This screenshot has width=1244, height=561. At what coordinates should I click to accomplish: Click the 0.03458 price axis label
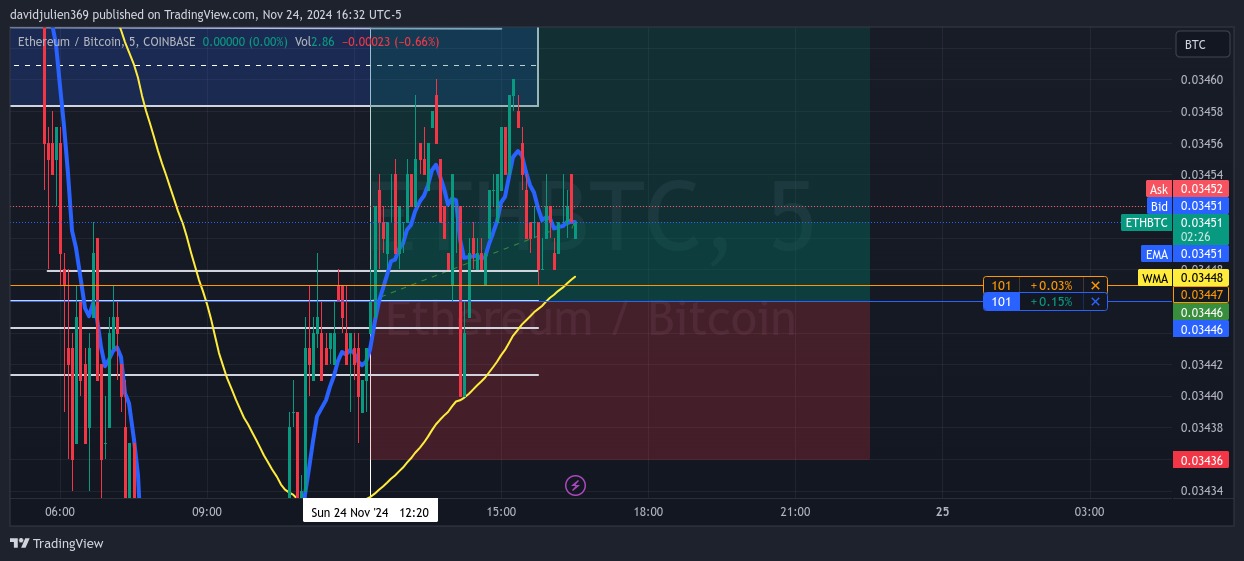pos(1200,111)
